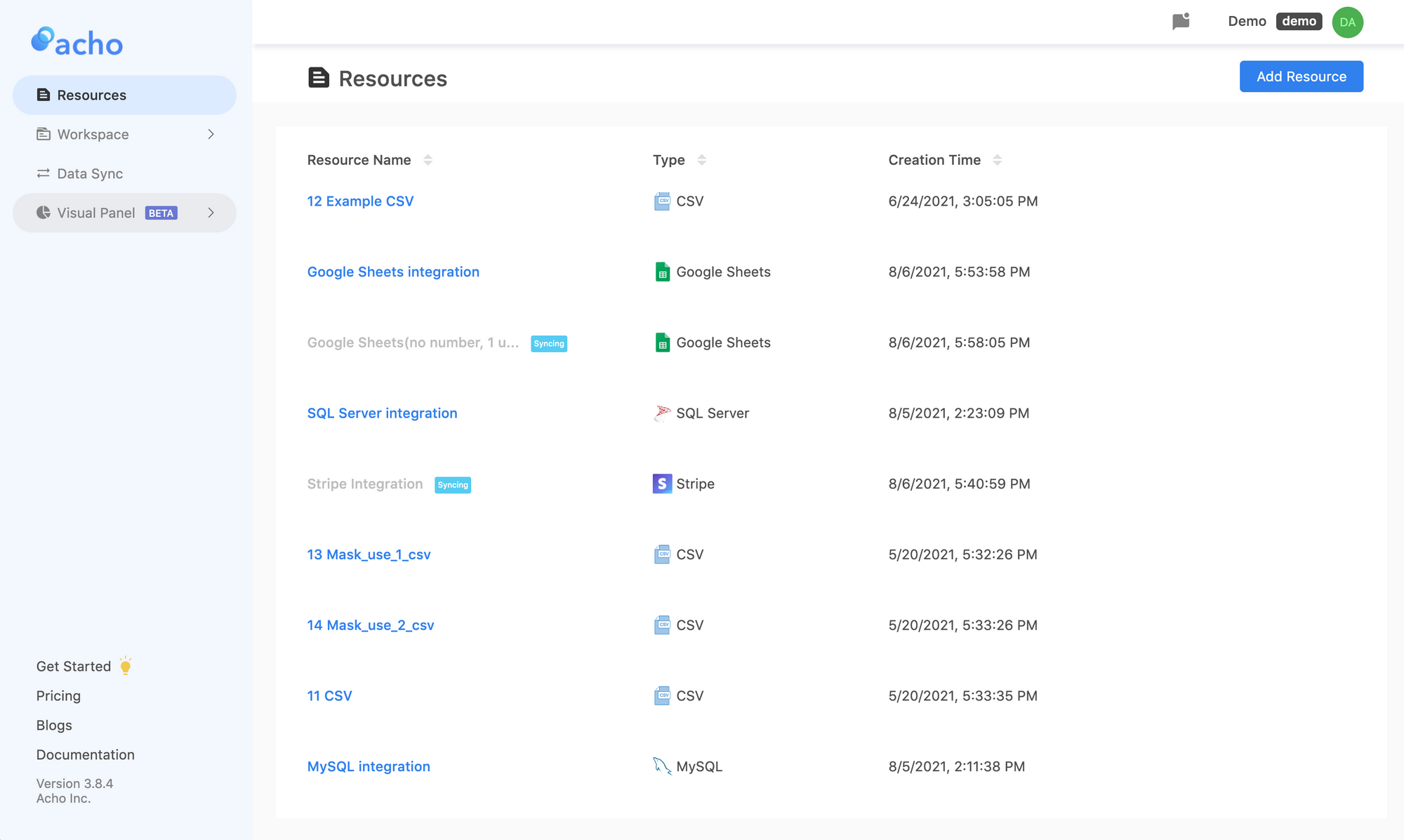The width and height of the screenshot is (1404, 840).
Task: Open the Pricing link
Action: coord(58,695)
